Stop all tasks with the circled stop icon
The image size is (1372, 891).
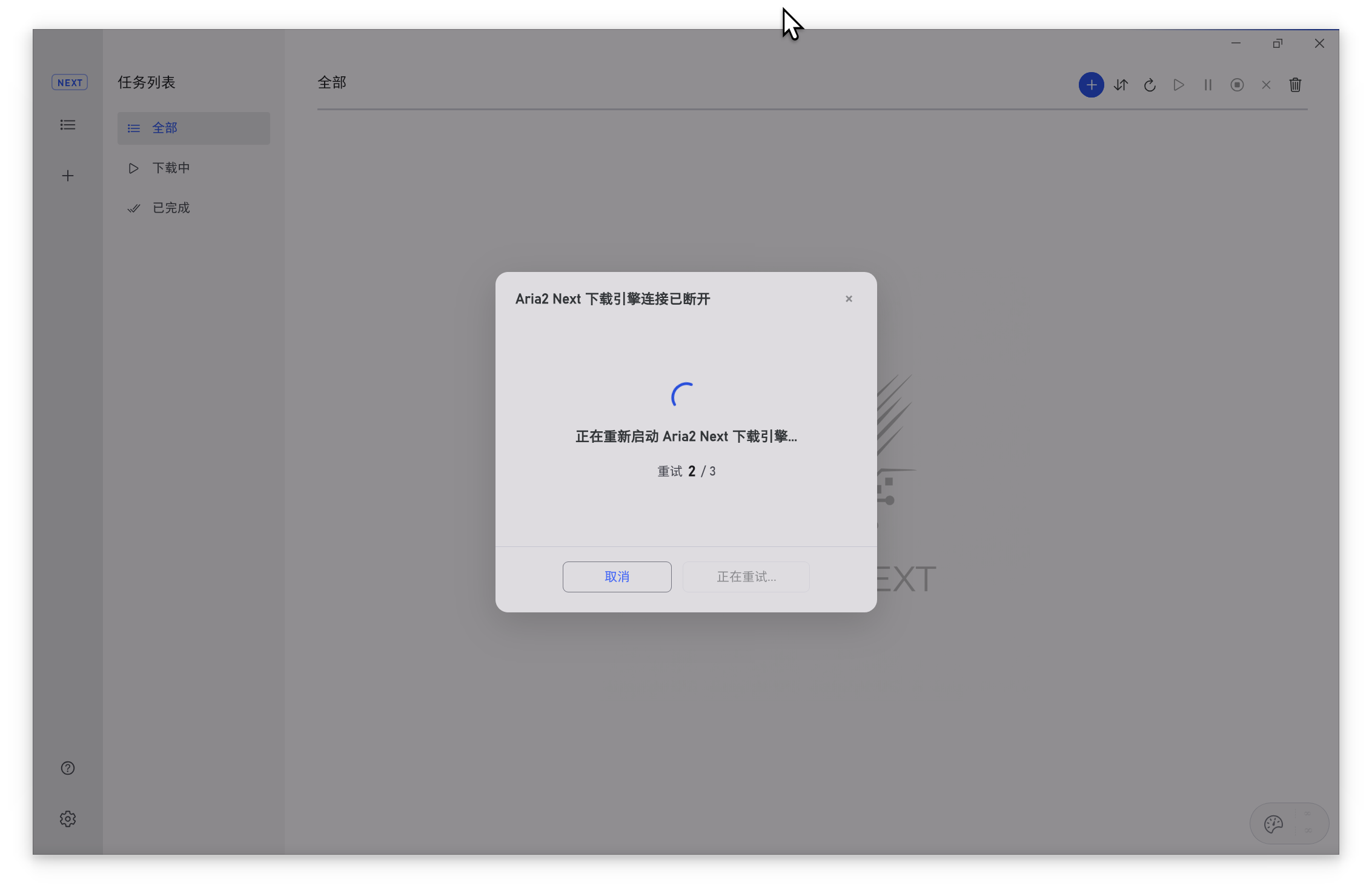(1237, 85)
